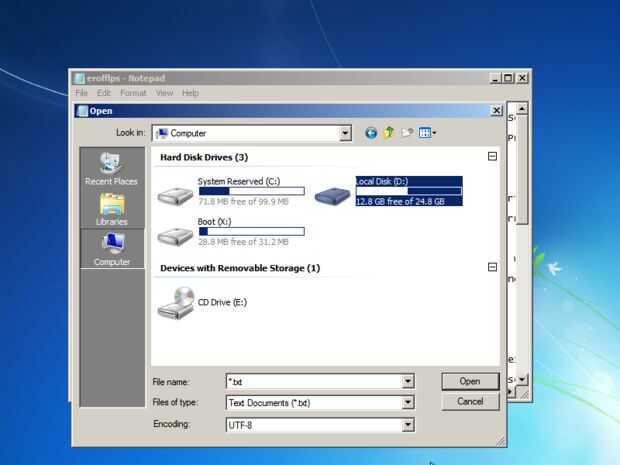This screenshot has height=465, width=620.
Task: Click the System Reserved (C:) usage bar
Action: [251, 191]
